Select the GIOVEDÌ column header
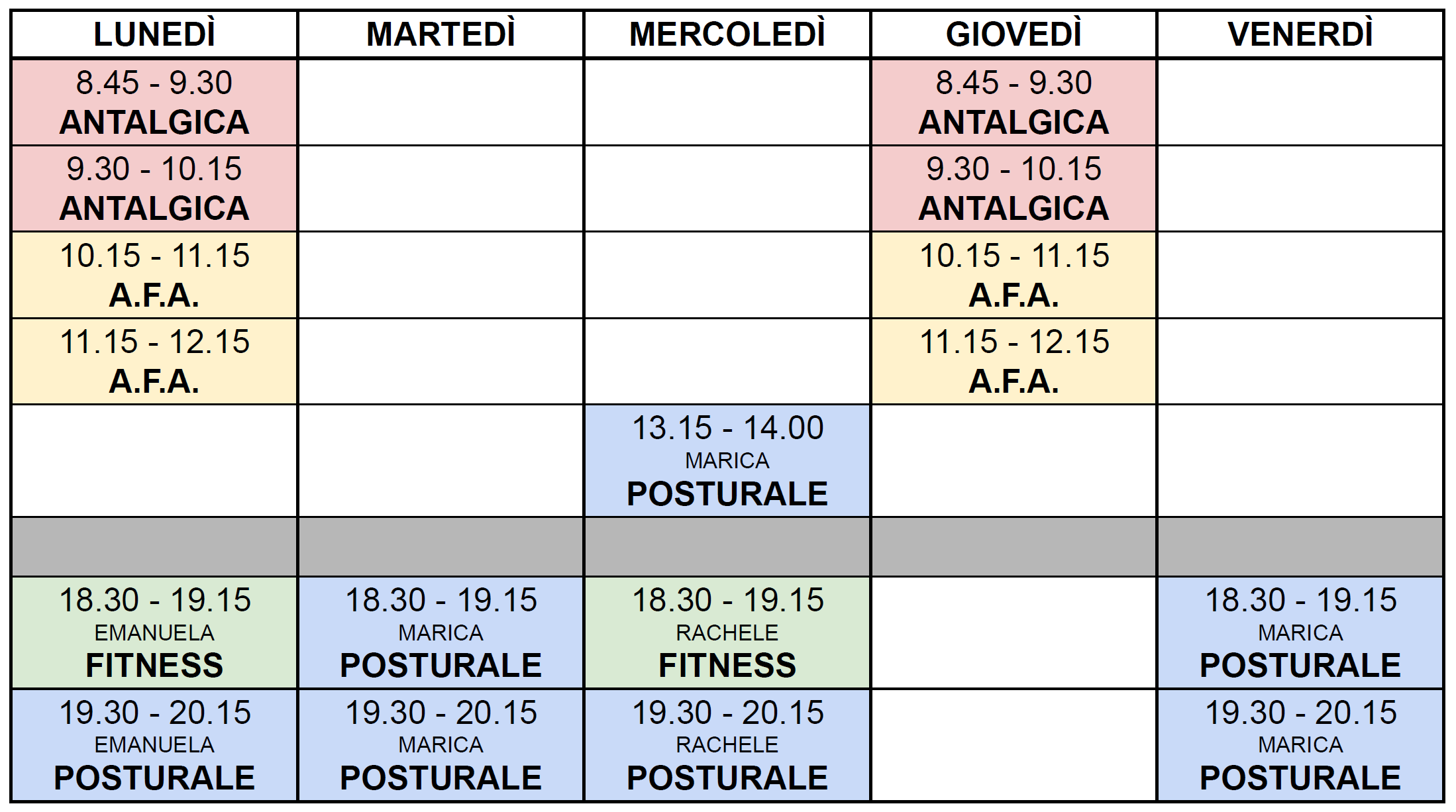 (1014, 34)
